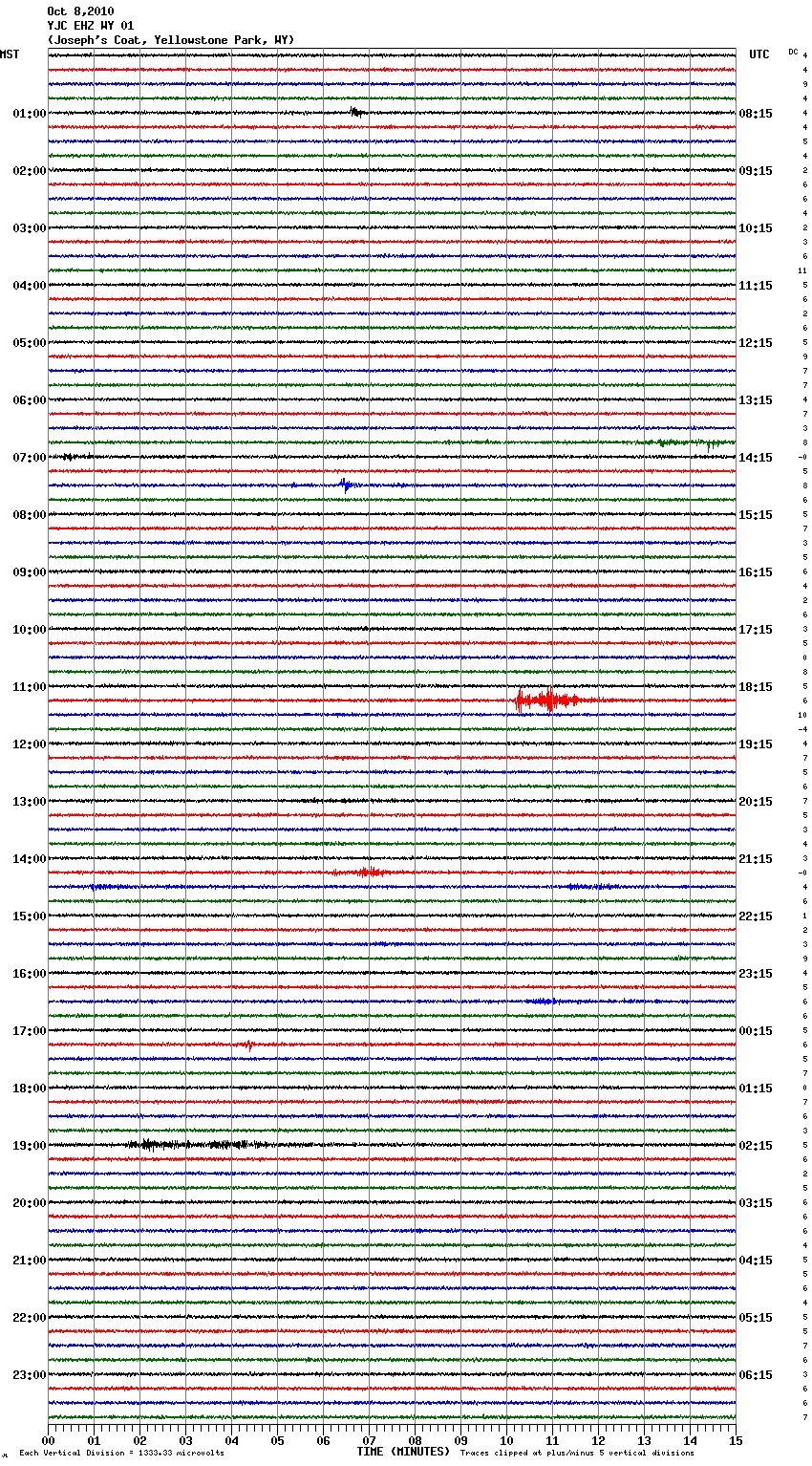The height and width of the screenshot is (1466, 812).
Task: Click the UTC time label '06:15'
Action: point(756,1375)
